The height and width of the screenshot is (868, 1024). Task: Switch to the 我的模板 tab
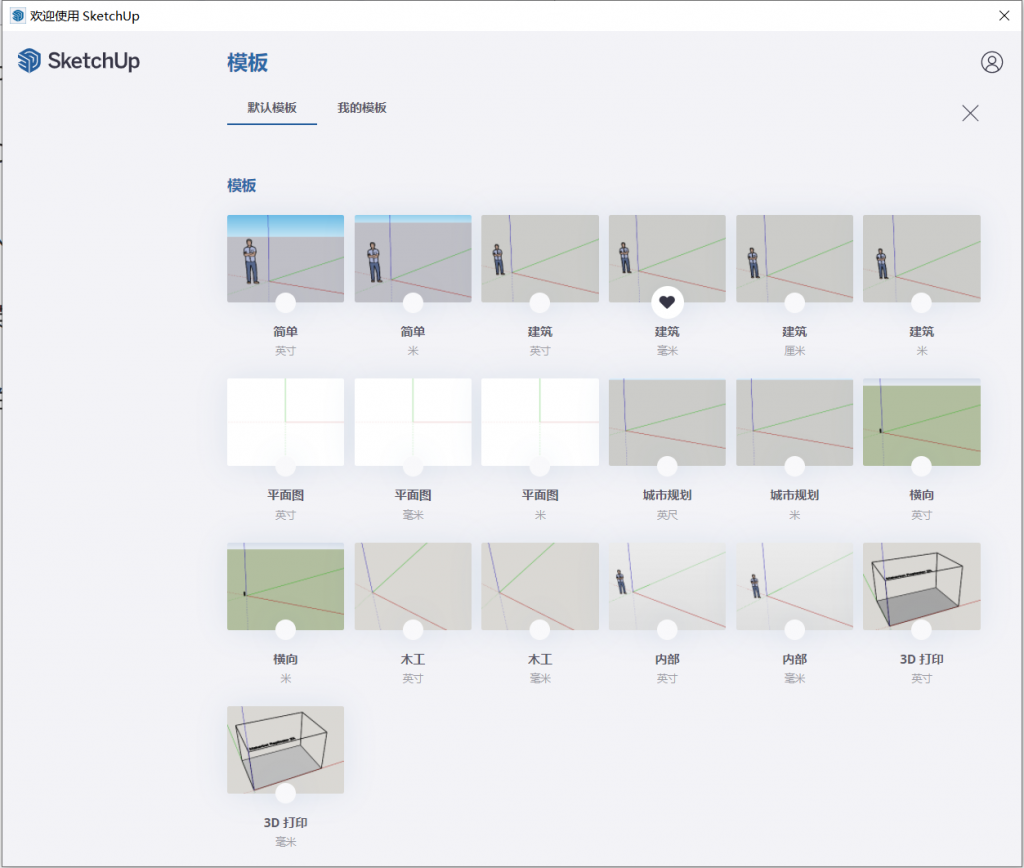[x=362, y=108]
